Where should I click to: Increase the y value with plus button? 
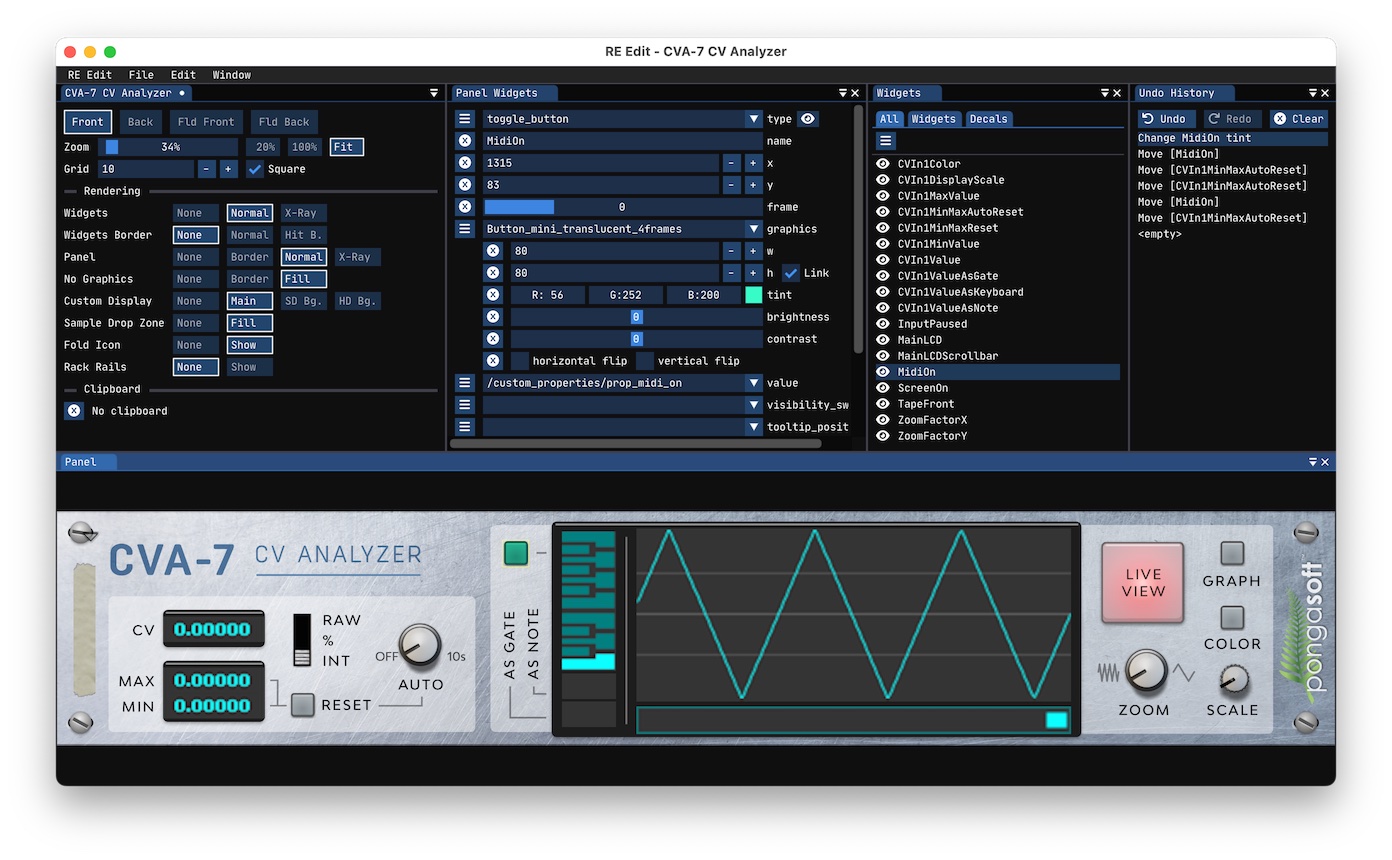point(753,185)
